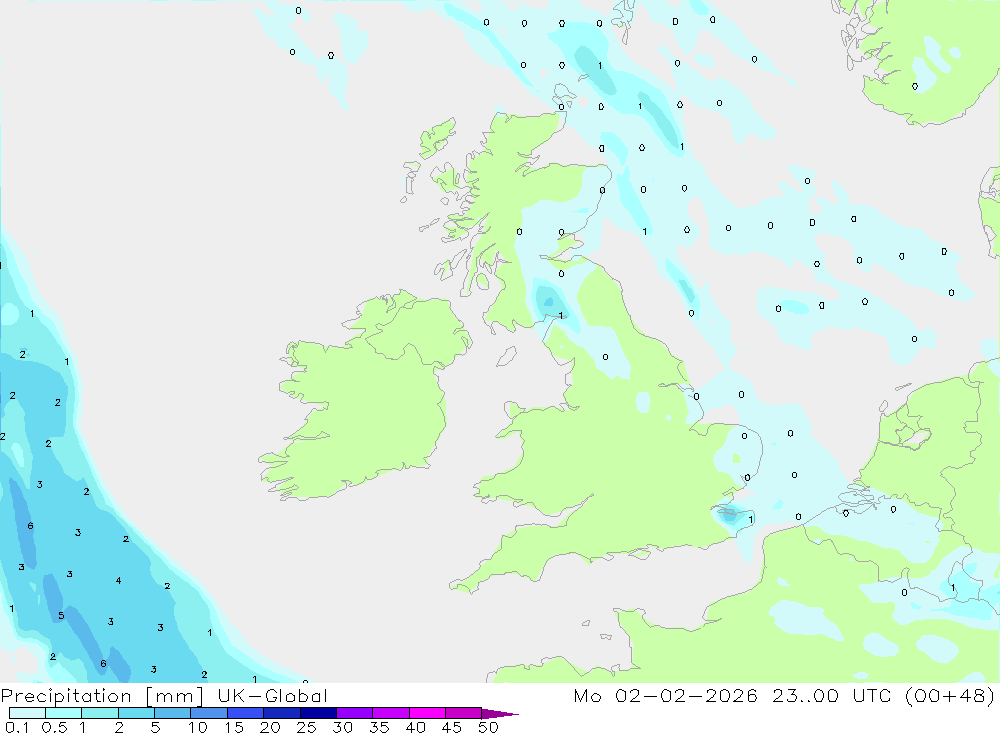Click the 0.1–0.5 mm legend color swatch

(27, 713)
